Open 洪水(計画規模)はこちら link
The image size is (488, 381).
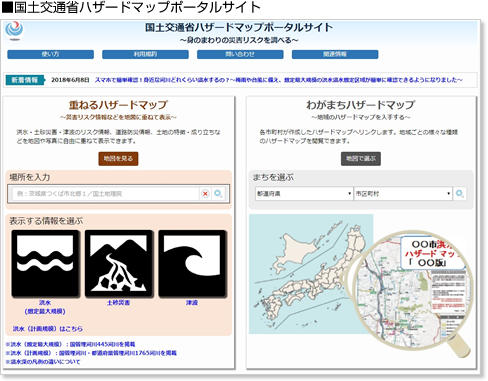(48, 329)
